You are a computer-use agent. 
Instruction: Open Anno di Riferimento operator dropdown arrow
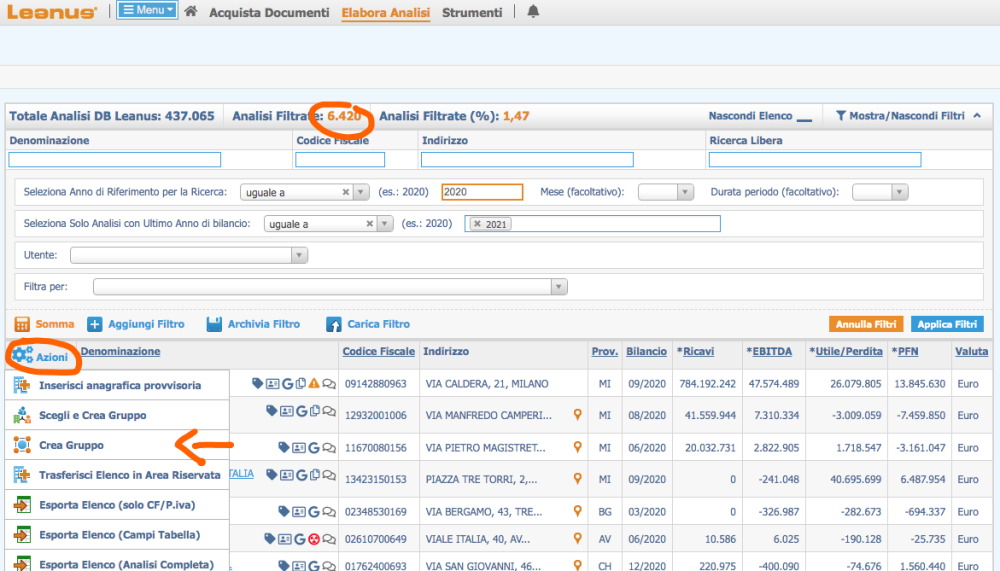(x=361, y=191)
